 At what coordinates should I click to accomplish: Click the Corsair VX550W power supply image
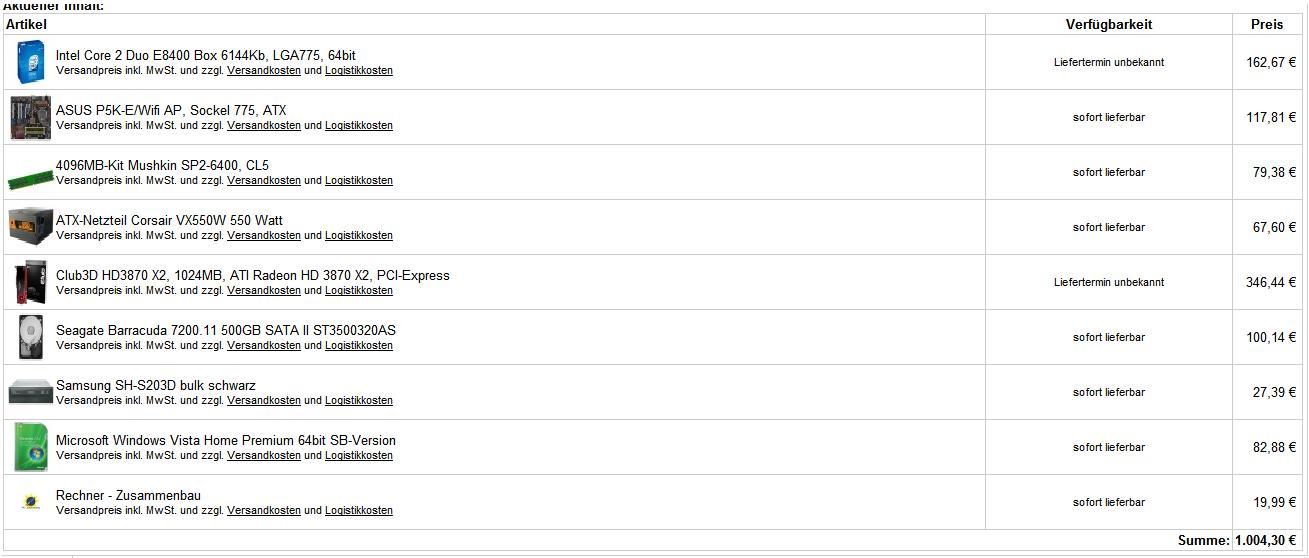(30, 226)
